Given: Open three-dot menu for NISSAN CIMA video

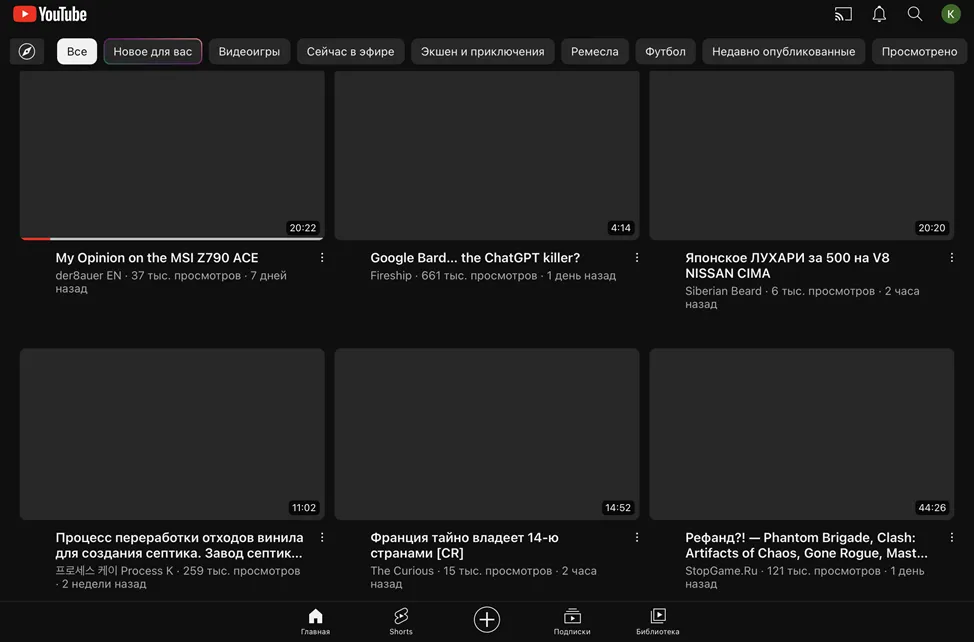Looking at the screenshot, I should (x=952, y=257).
